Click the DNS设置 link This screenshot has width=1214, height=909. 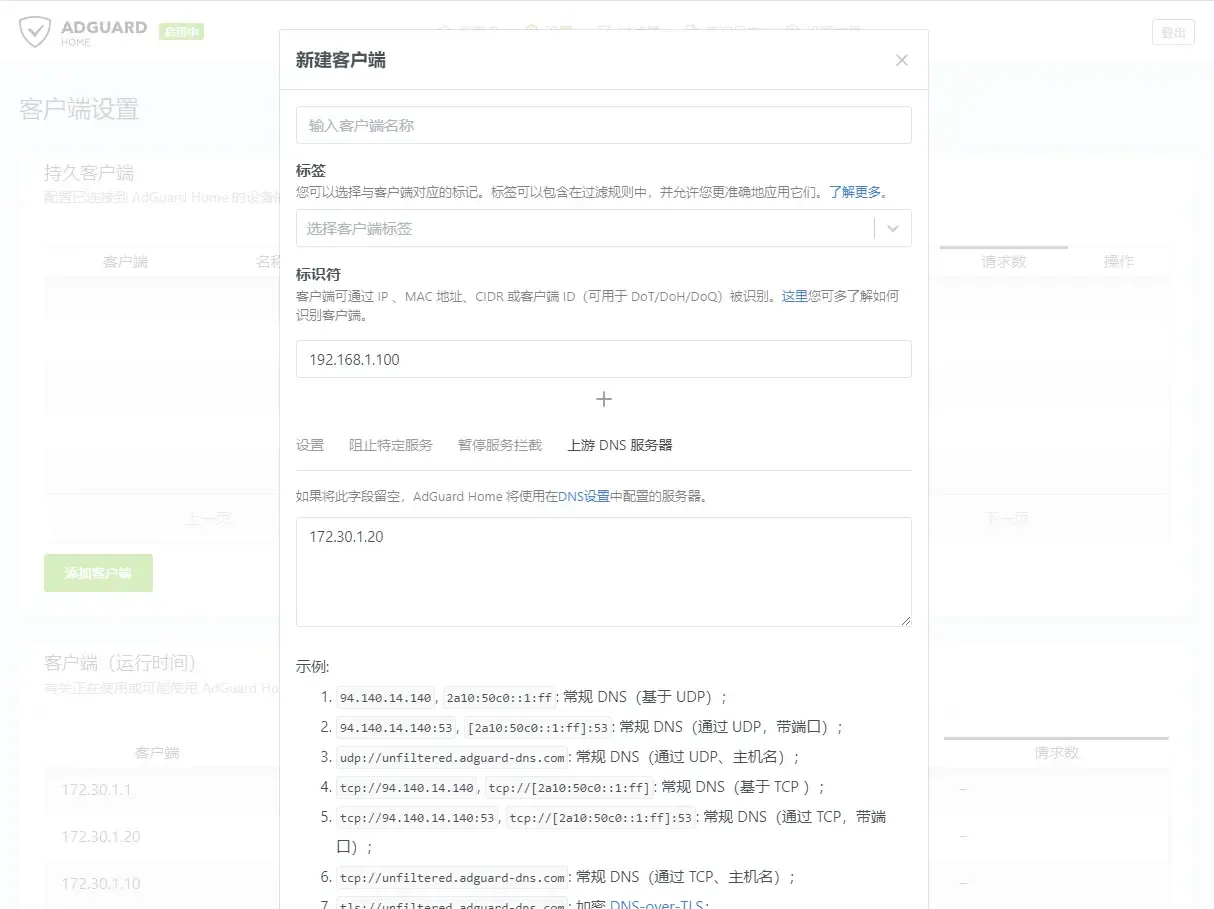pyautogui.click(x=583, y=496)
